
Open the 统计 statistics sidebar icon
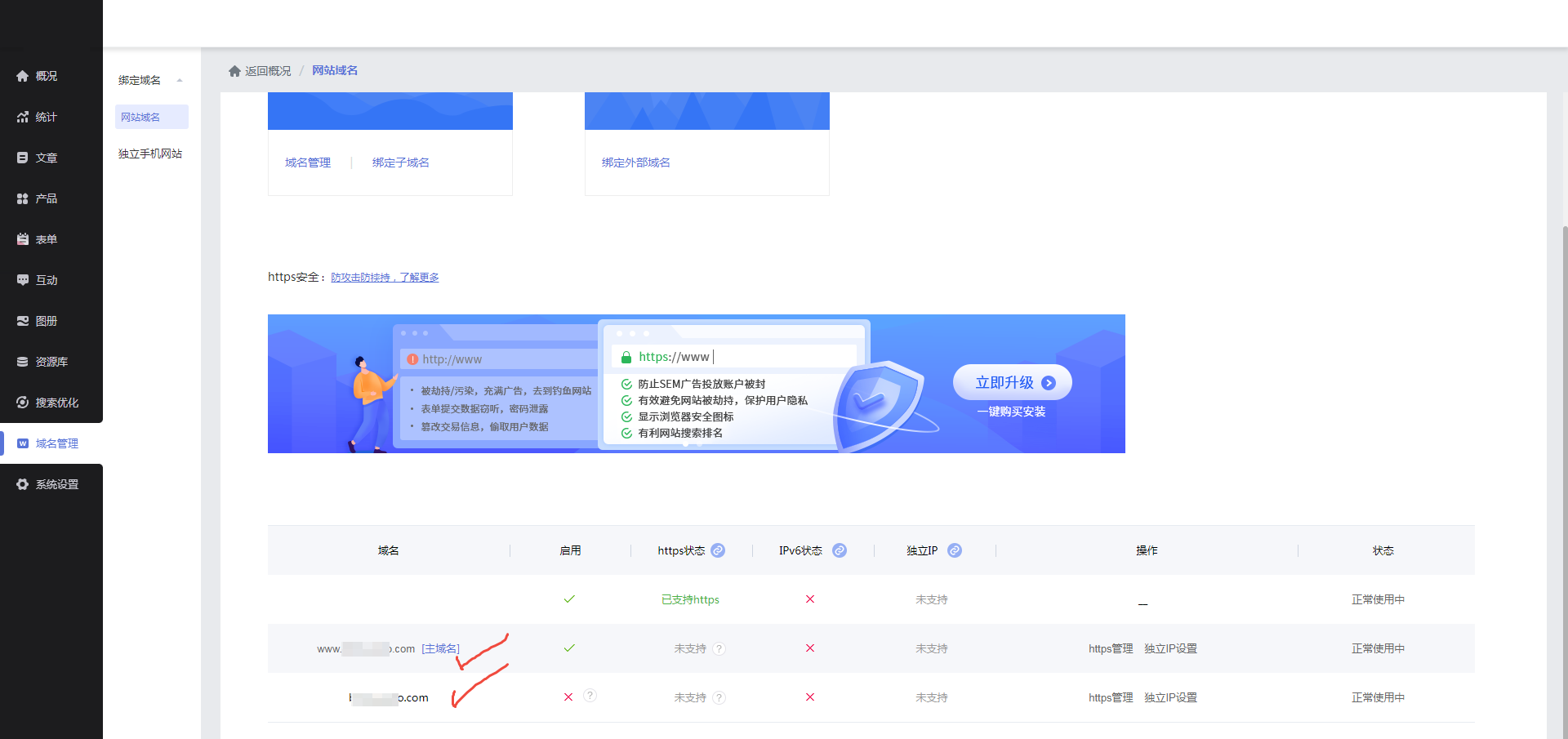pyautogui.click(x=23, y=117)
